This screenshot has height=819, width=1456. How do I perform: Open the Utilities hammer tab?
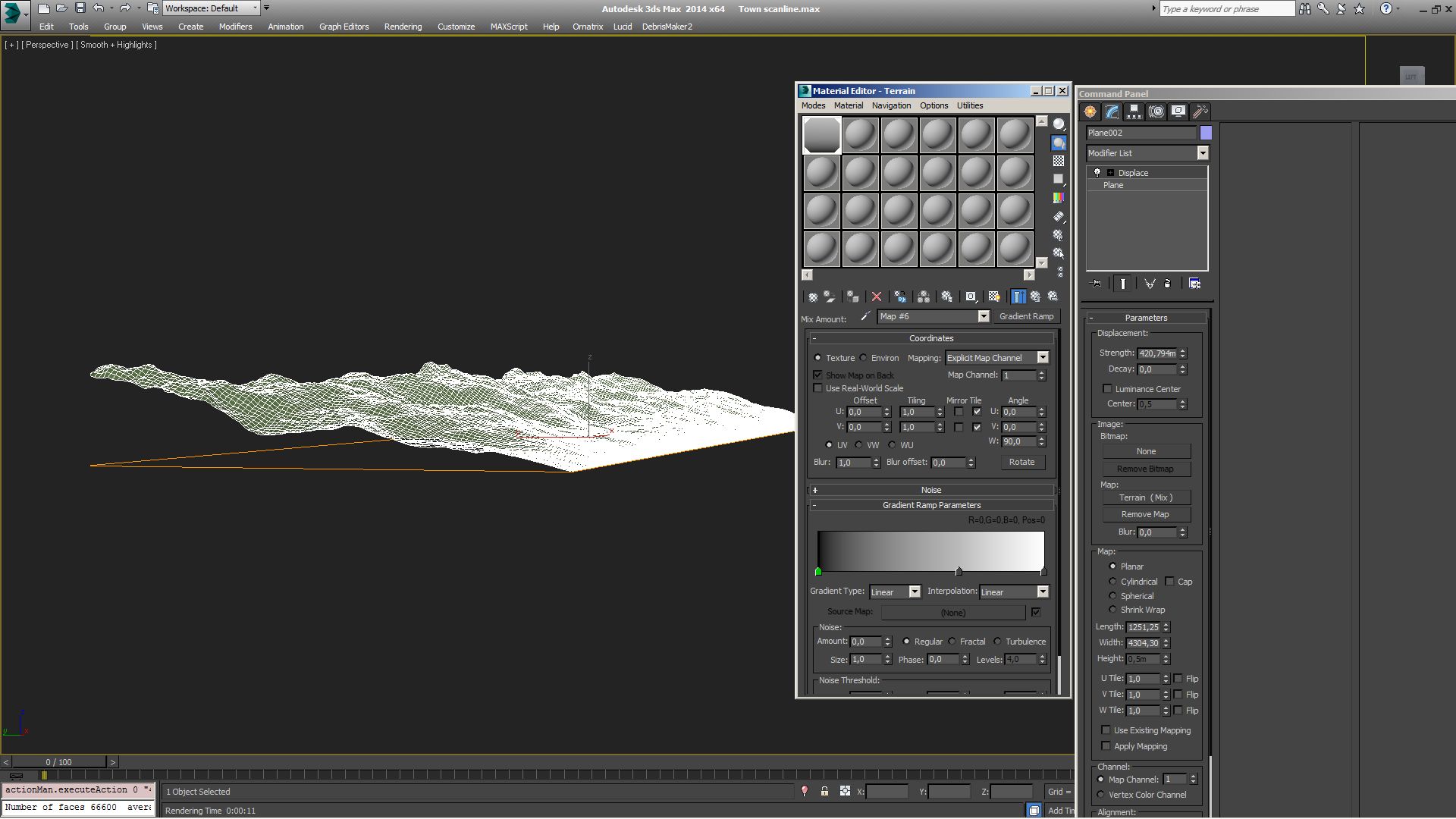click(1200, 111)
